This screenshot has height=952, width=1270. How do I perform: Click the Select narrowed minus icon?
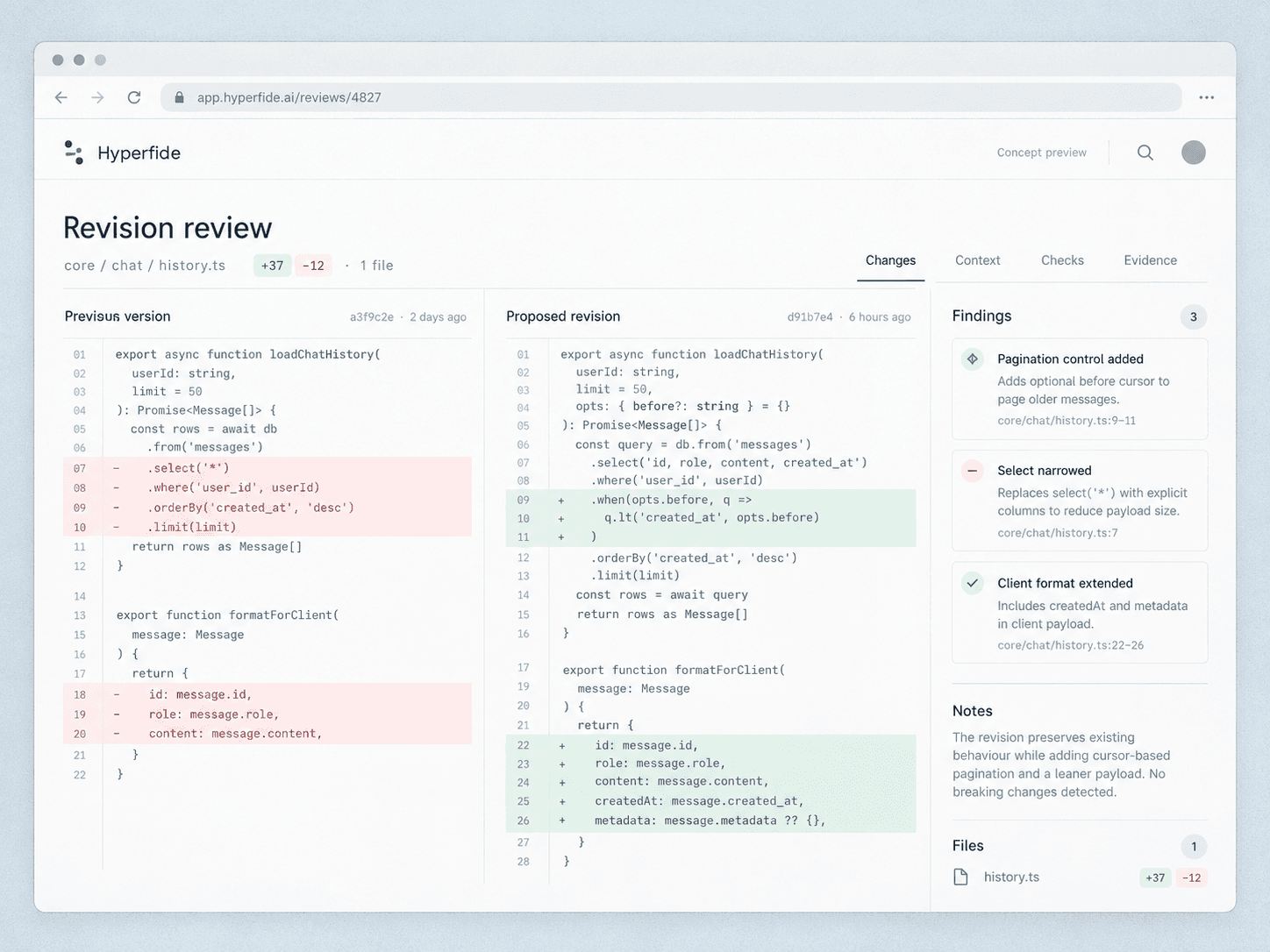point(973,471)
